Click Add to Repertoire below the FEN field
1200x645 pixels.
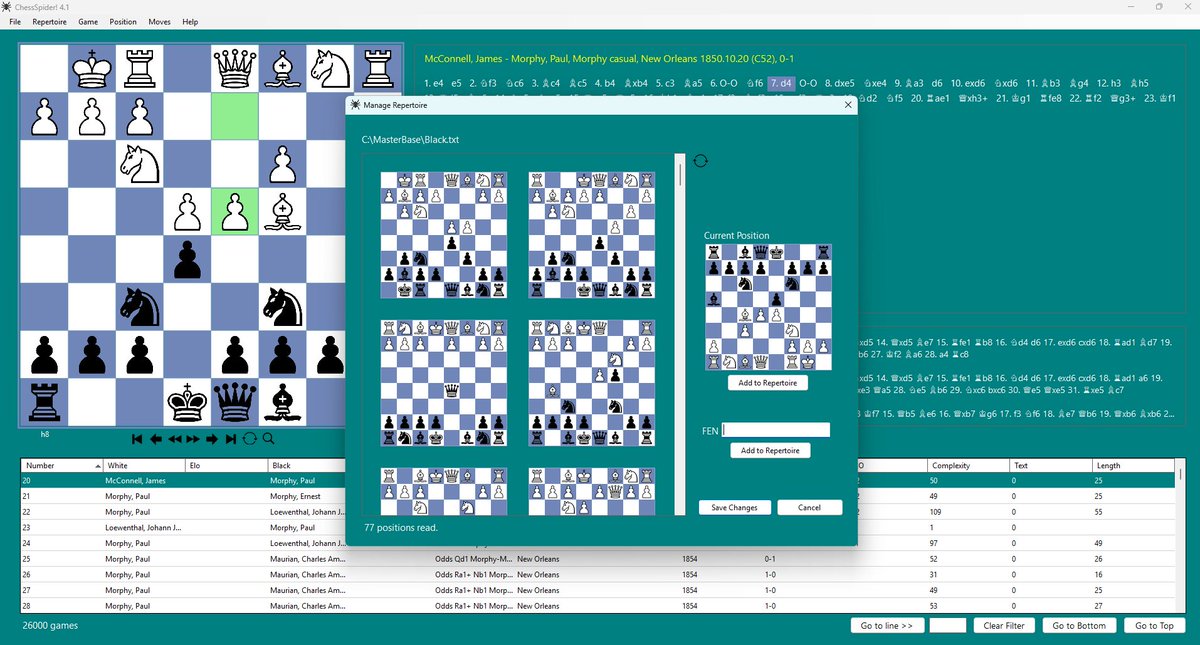(770, 450)
